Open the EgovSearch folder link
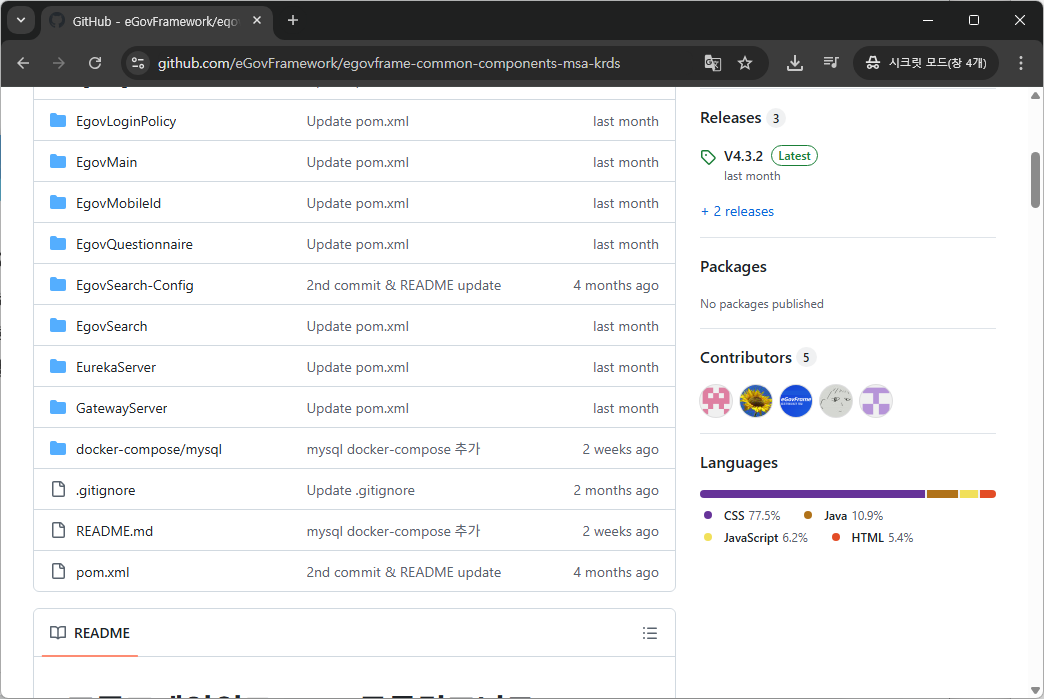Image resolution: width=1044 pixels, height=699 pixels. pos(112,326)
